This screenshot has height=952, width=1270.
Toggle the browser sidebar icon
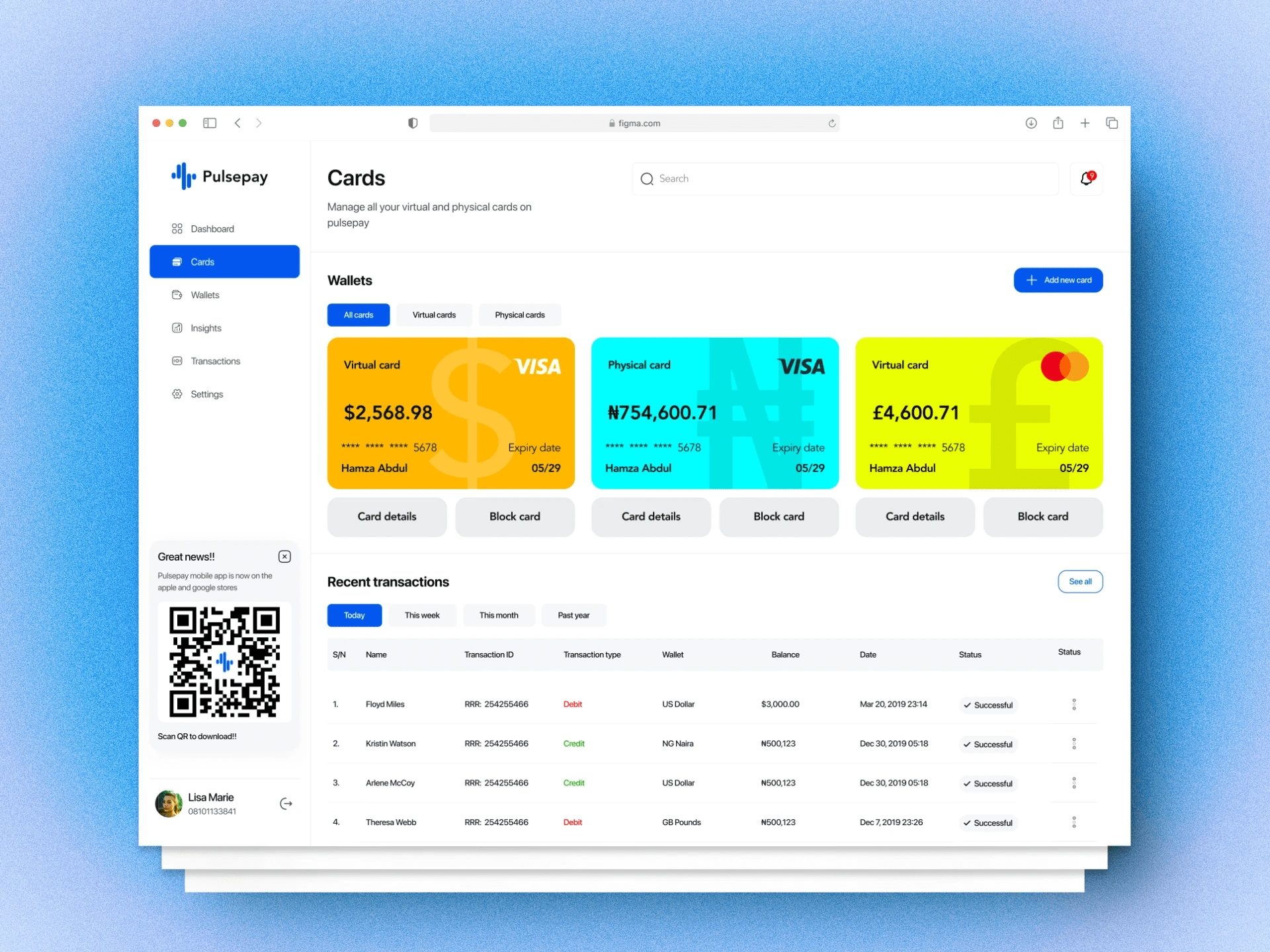tap(210, 123)
